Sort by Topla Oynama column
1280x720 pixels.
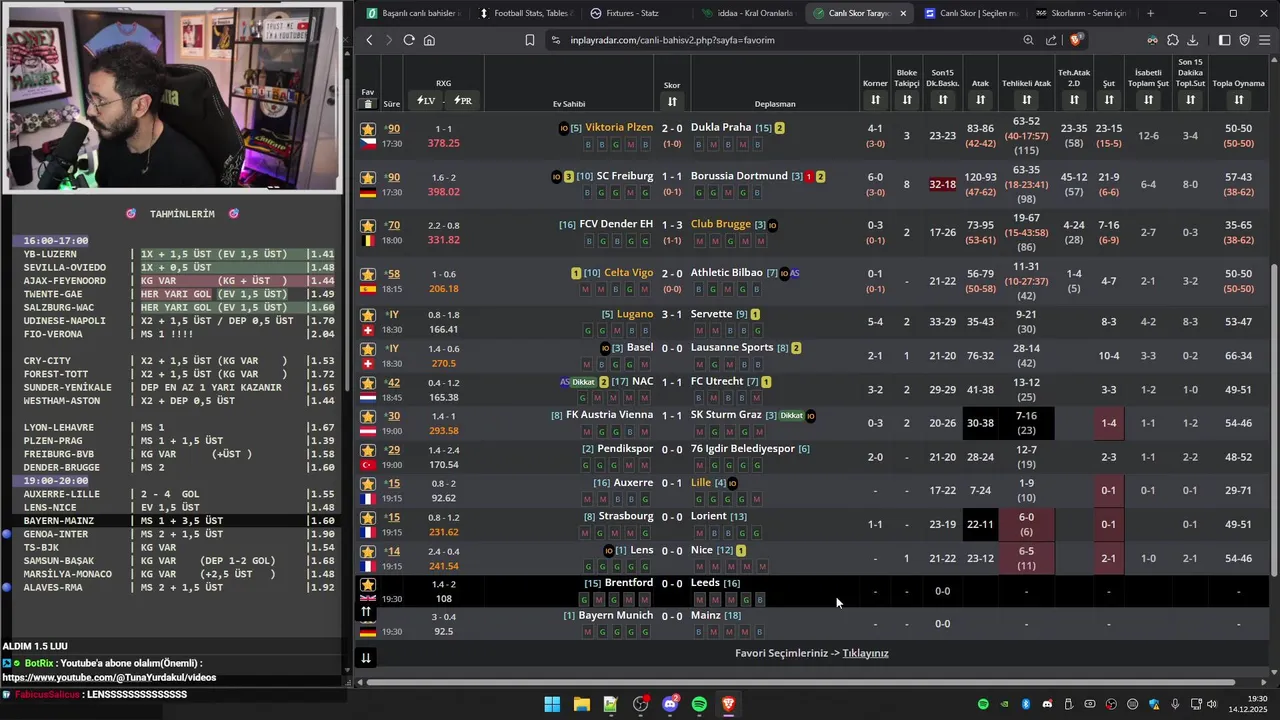click(1239, 100)
